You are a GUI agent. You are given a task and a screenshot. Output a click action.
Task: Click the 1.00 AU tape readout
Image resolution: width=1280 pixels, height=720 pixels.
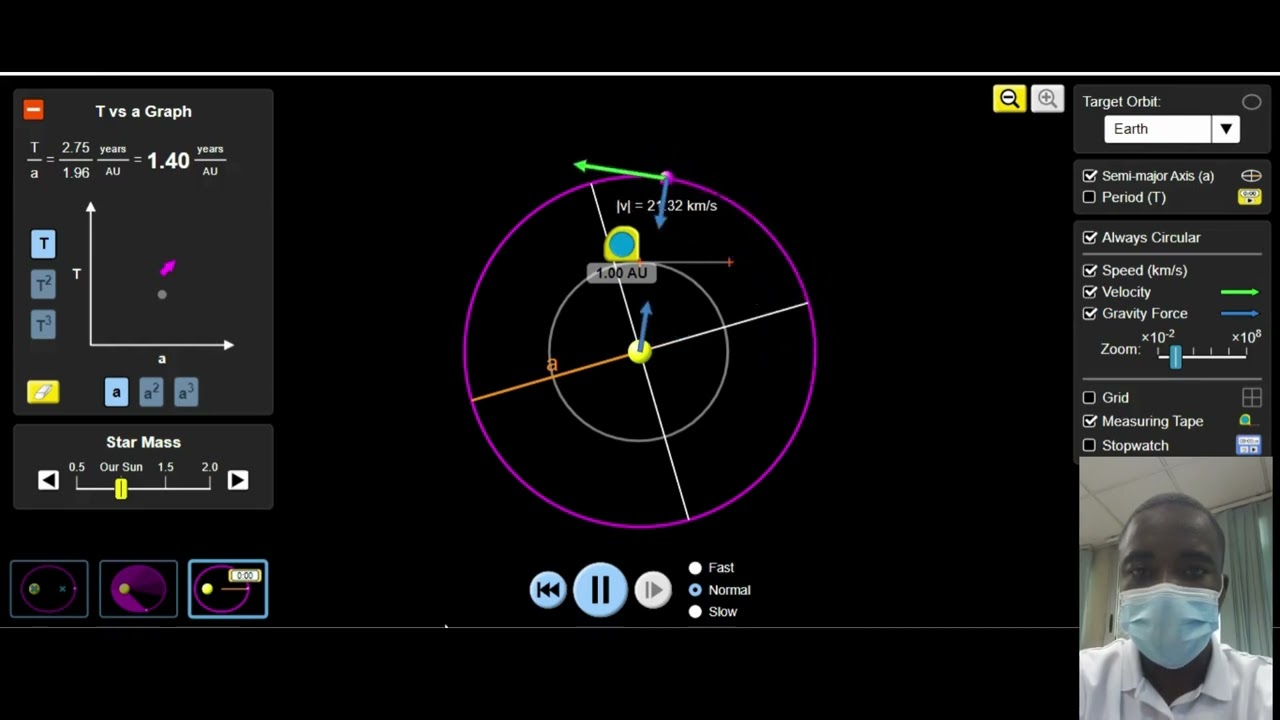point(622,273)
